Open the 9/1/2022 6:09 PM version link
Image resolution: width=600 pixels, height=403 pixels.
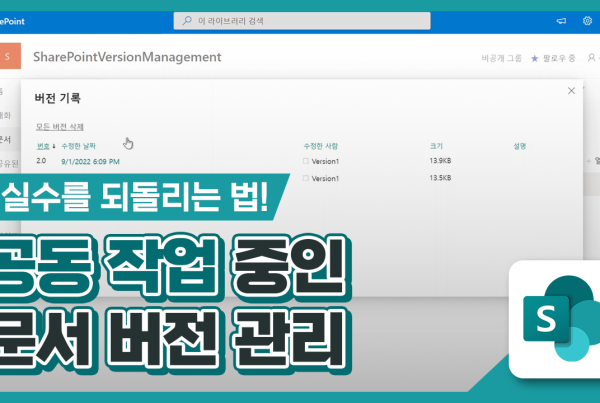tap(90, 161)
